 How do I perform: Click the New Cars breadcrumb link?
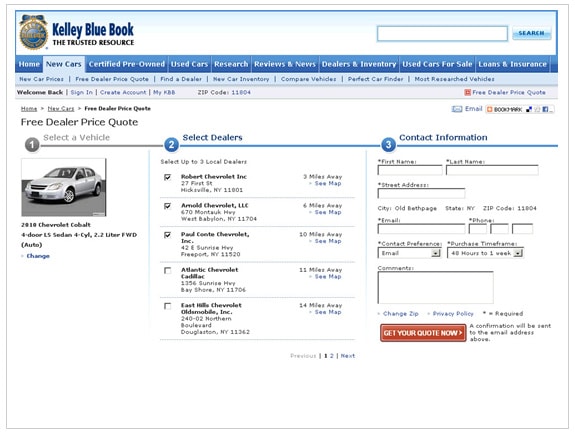point(61,109)
